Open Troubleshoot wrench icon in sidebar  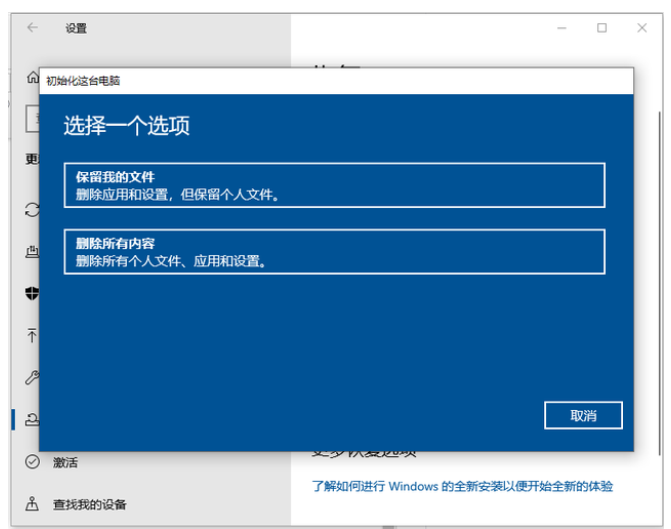[x=32, y=378]
